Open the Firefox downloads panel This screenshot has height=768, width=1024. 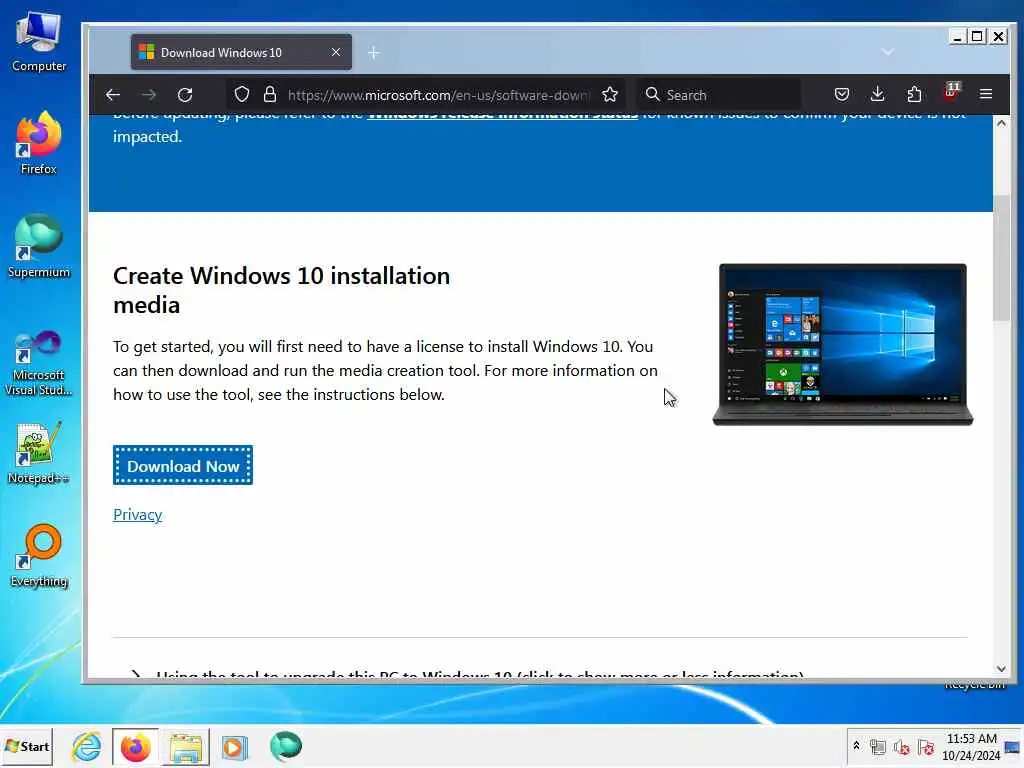tap(878, 95)
